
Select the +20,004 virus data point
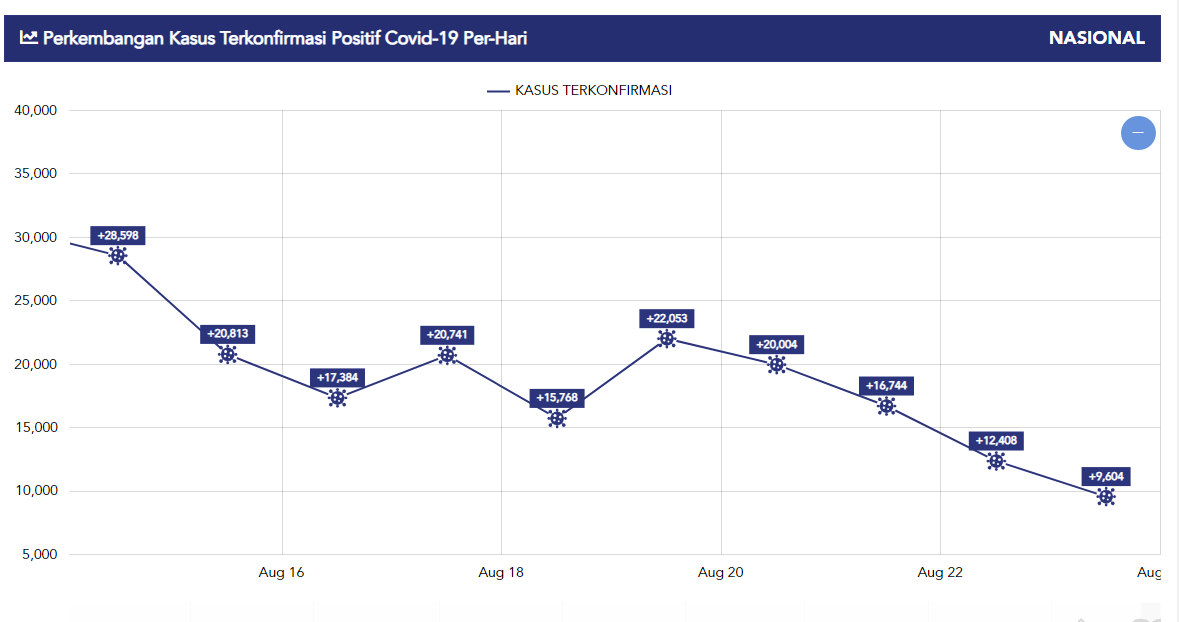point(777,364)
